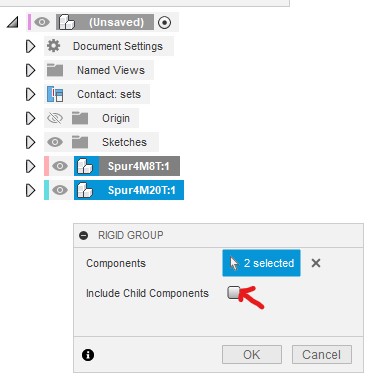Expand the Spur4M8T:1 component tree
Viewport: 379px width, 390px height.
point(30,166)
